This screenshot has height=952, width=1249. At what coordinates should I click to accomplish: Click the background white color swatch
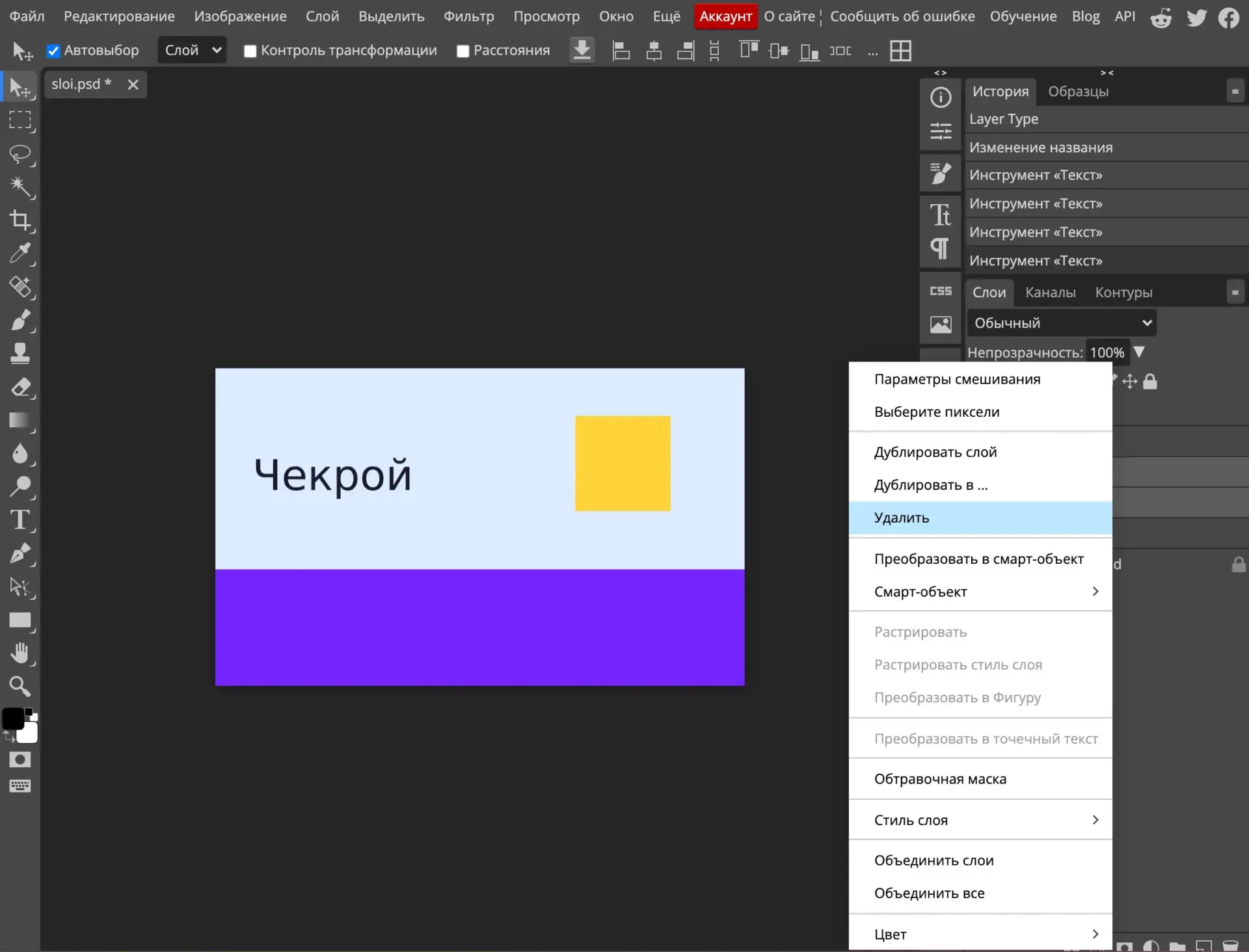pyautogui.click(x=29, y=734)
